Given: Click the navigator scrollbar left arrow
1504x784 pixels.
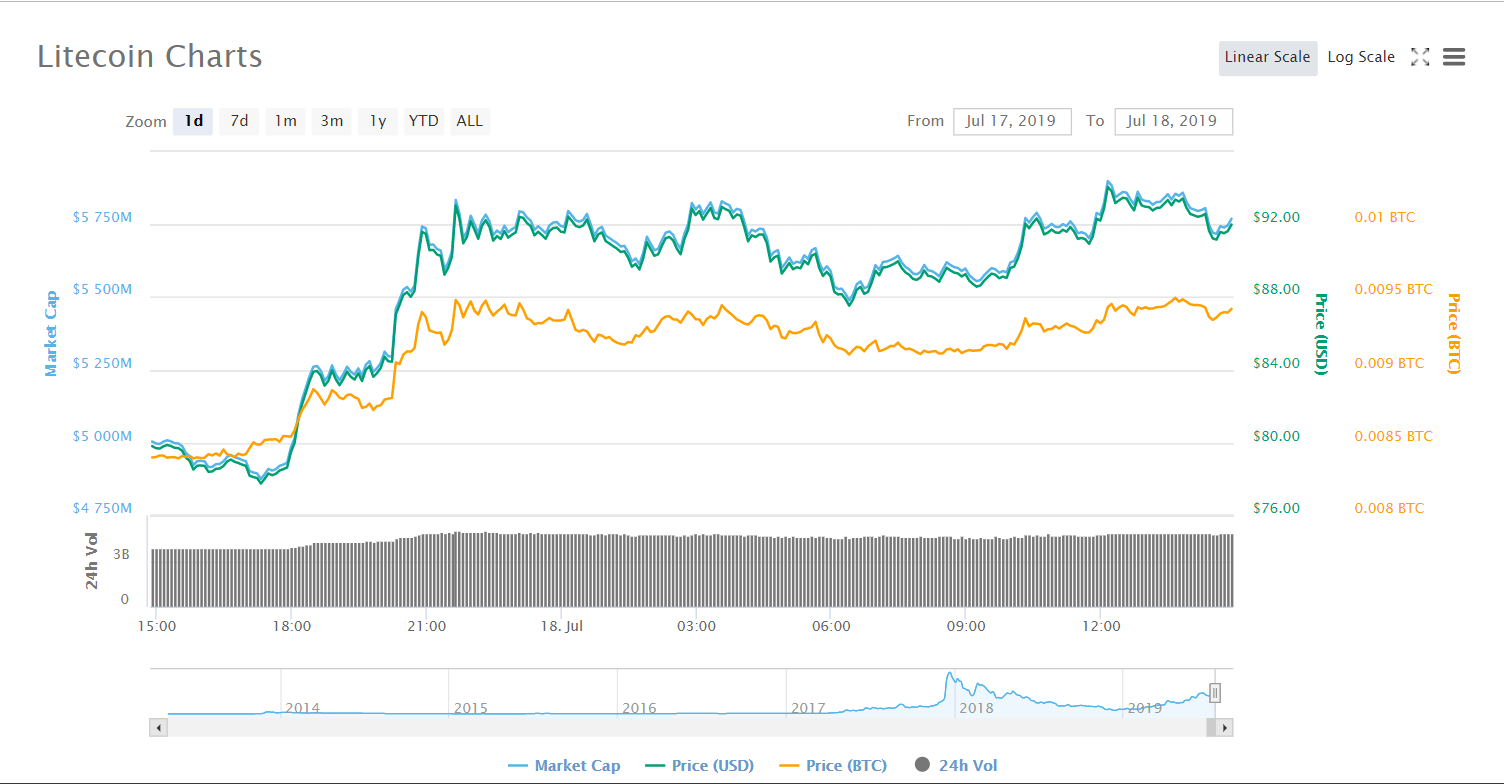Looking at the screenshot, I should (158, 727).
